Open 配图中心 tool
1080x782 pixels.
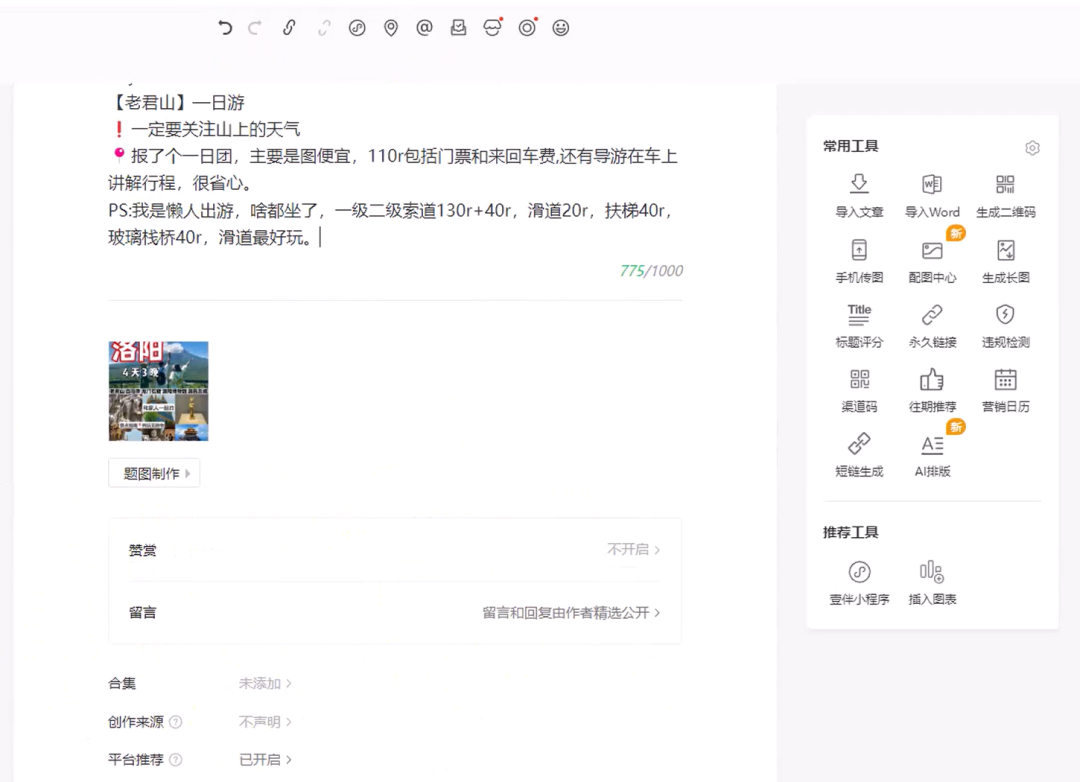click(932, 261)
